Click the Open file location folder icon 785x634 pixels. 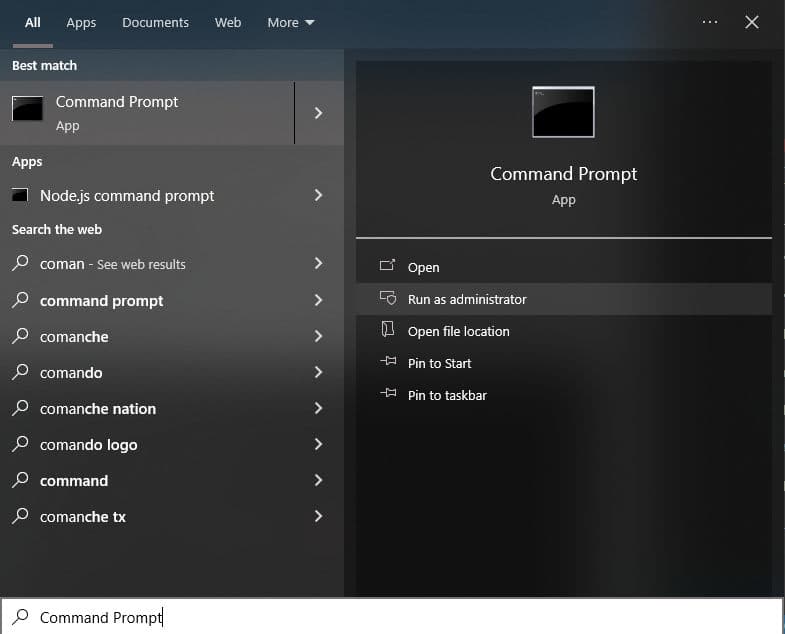point(388,331)
